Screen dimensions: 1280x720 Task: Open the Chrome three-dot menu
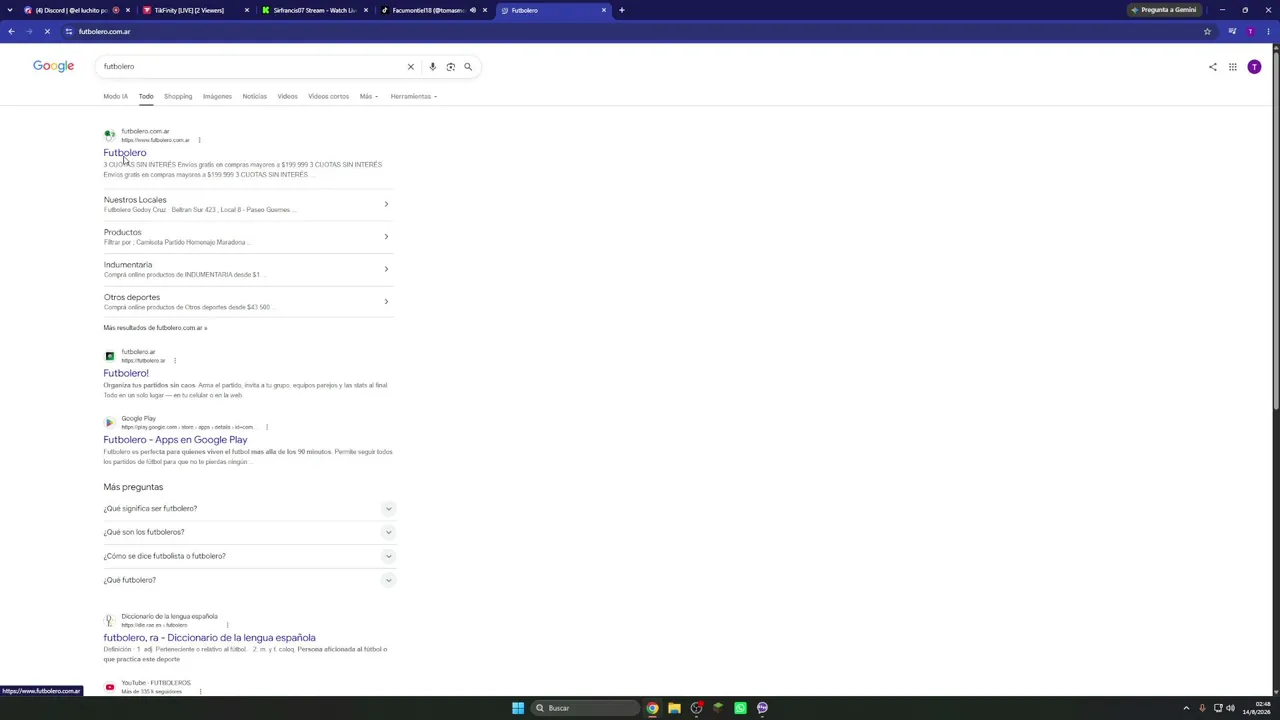(1268, 31)
